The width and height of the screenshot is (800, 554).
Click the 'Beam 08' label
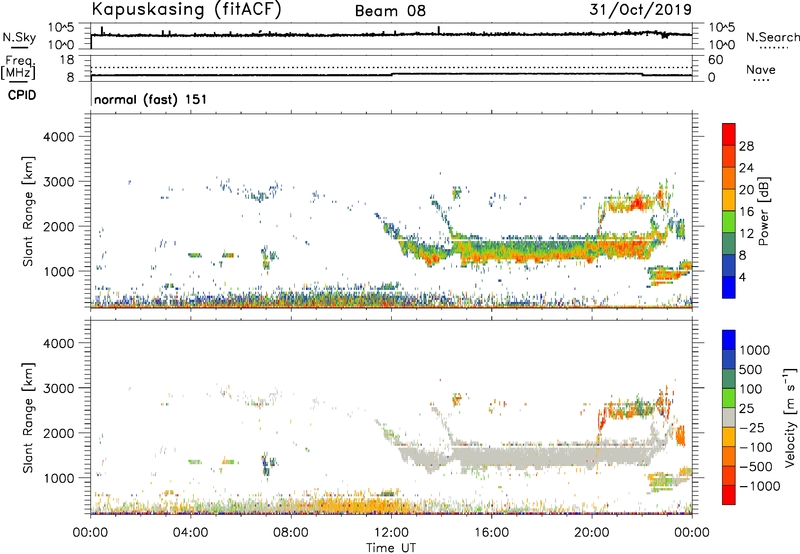point(390,11)
